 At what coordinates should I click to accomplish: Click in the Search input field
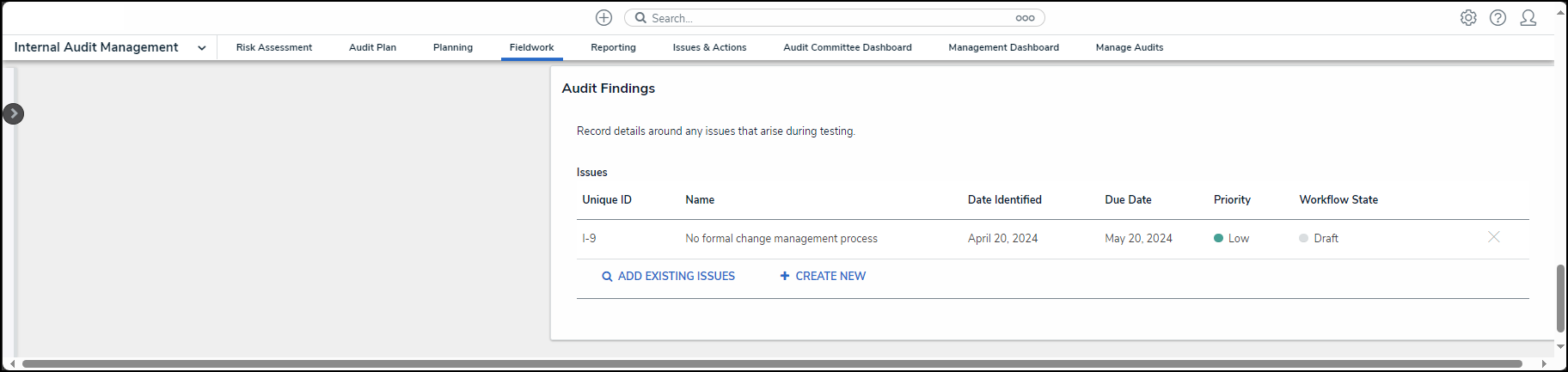(x=825, y=18)
